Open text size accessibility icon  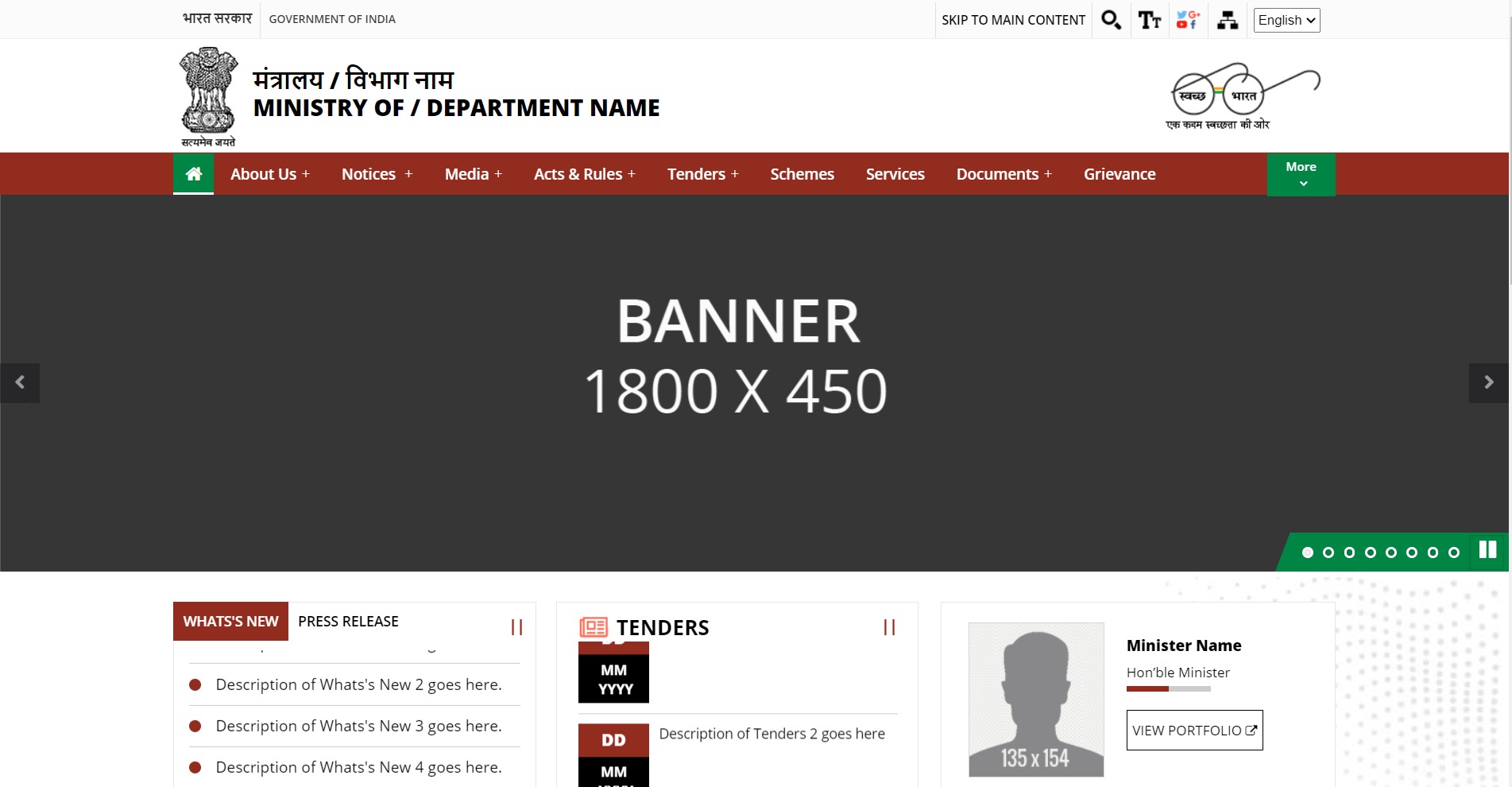(1149, 20)
